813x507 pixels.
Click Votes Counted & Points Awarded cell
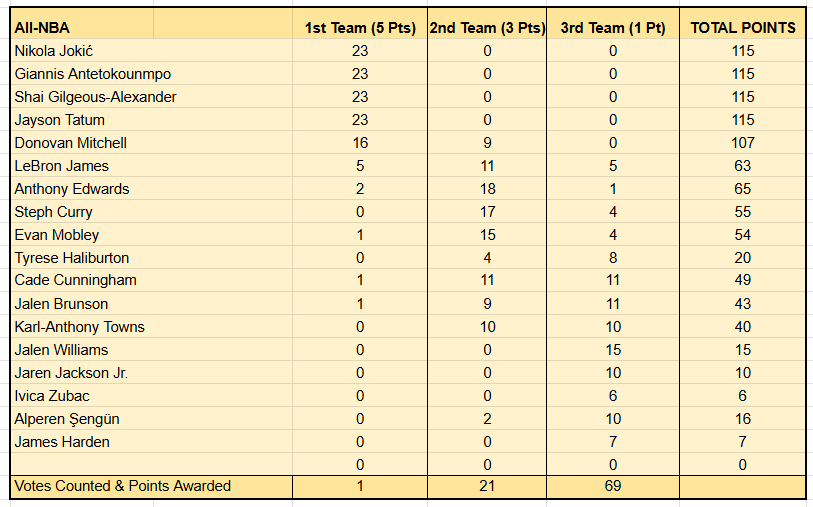point(151,486)
